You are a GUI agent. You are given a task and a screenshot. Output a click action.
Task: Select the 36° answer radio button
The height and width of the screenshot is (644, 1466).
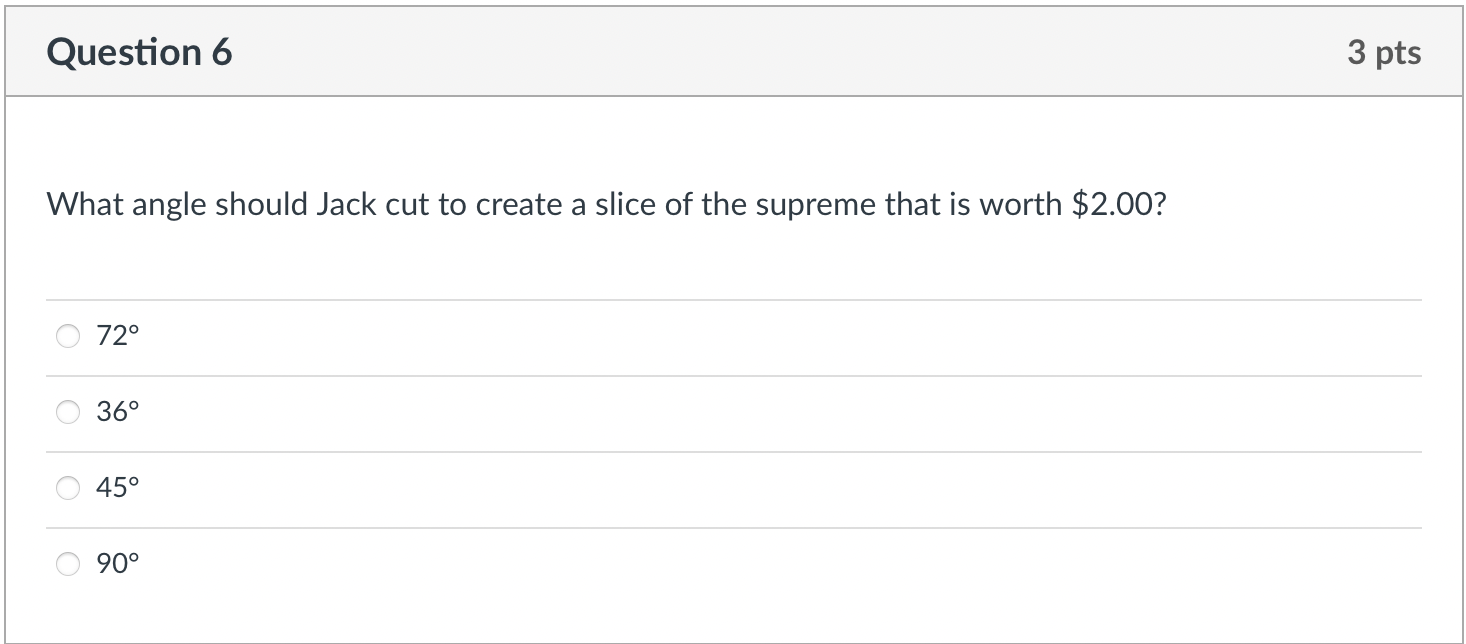point(67,411)
